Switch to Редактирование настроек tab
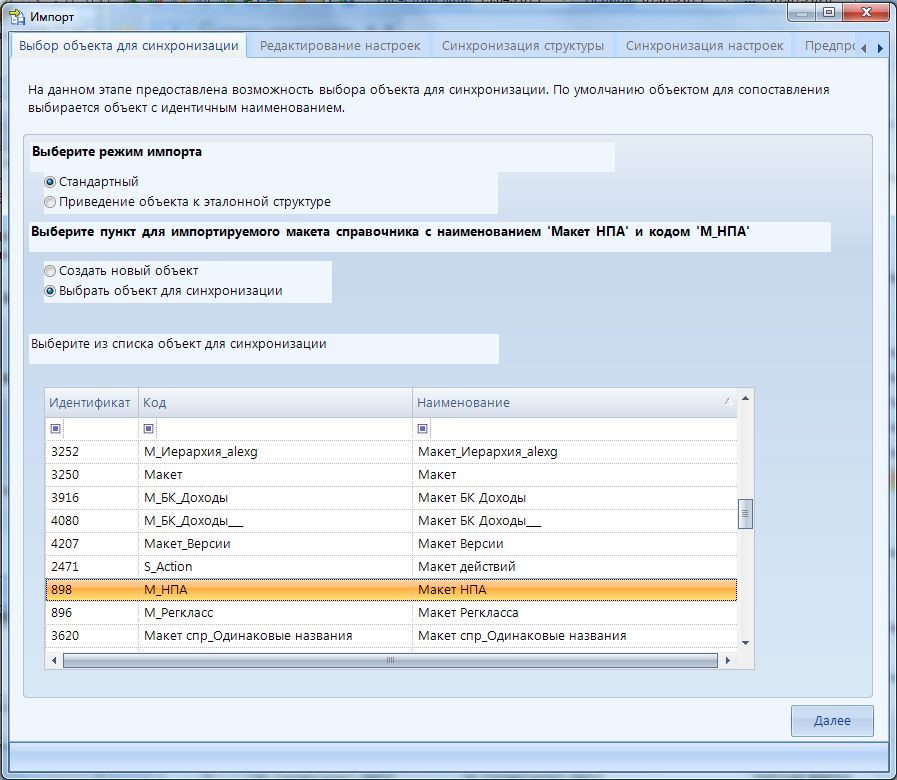The height and width of the screenshot is (780, 897). click(x=340, y=46)
